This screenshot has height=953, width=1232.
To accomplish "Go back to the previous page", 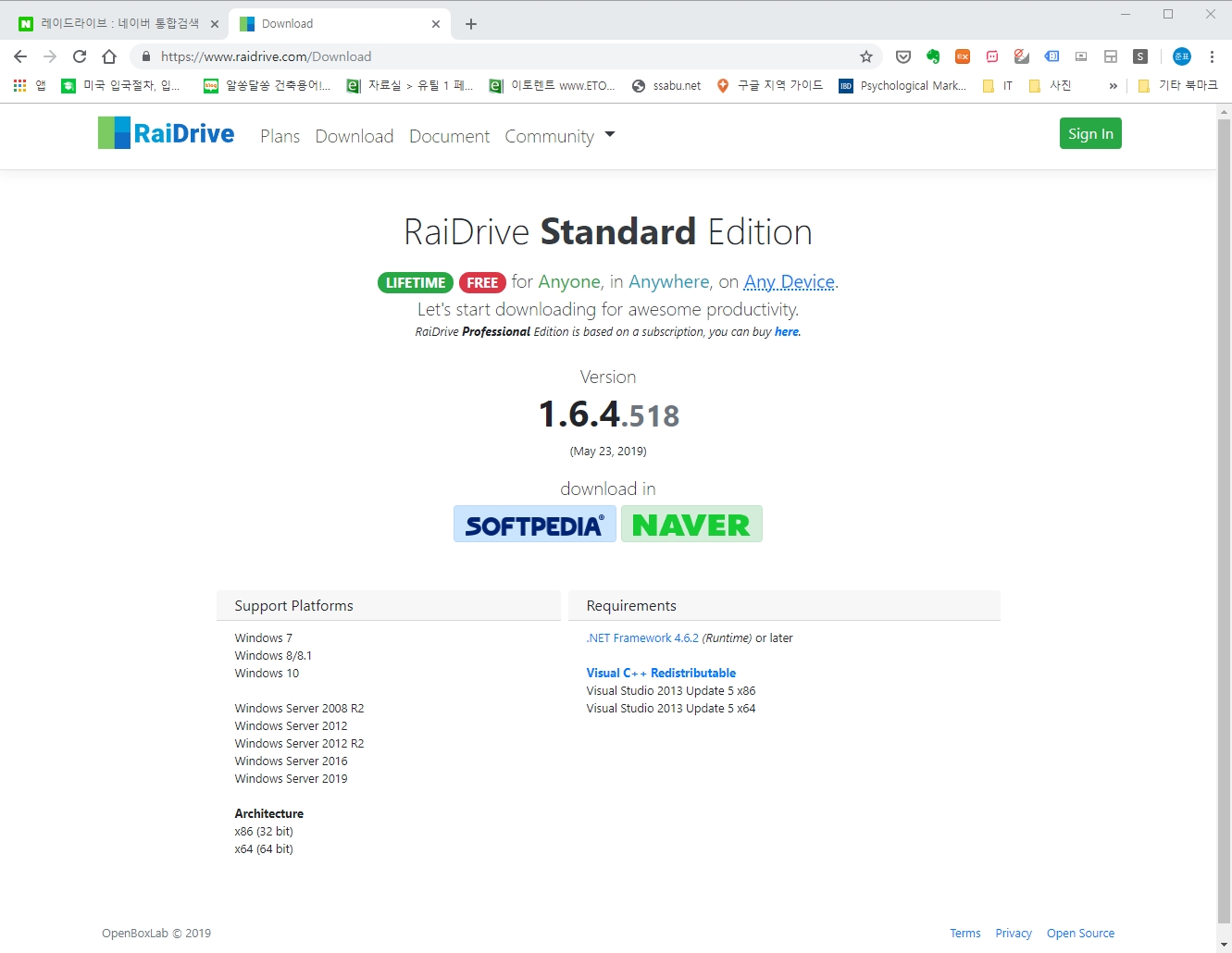I will pyautogui.click(x=20, y=56).
